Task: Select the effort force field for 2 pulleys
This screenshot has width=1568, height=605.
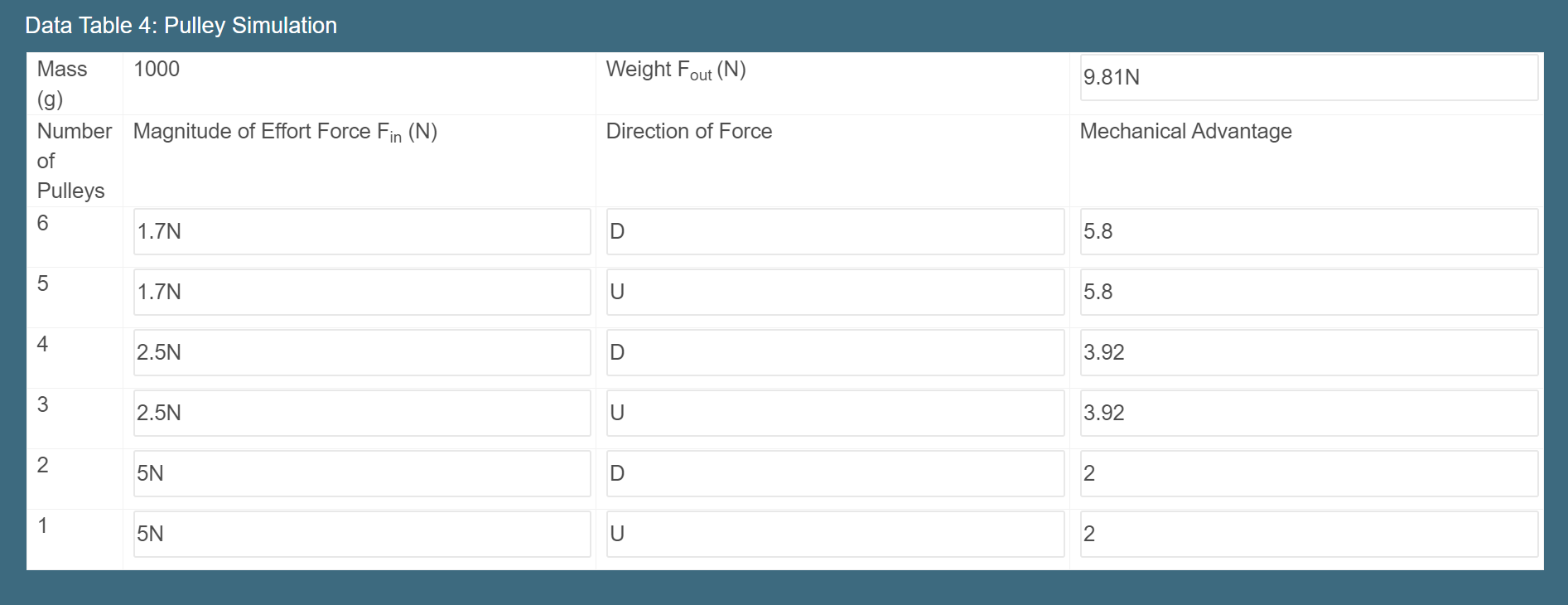Action: [x=362, y=473]
